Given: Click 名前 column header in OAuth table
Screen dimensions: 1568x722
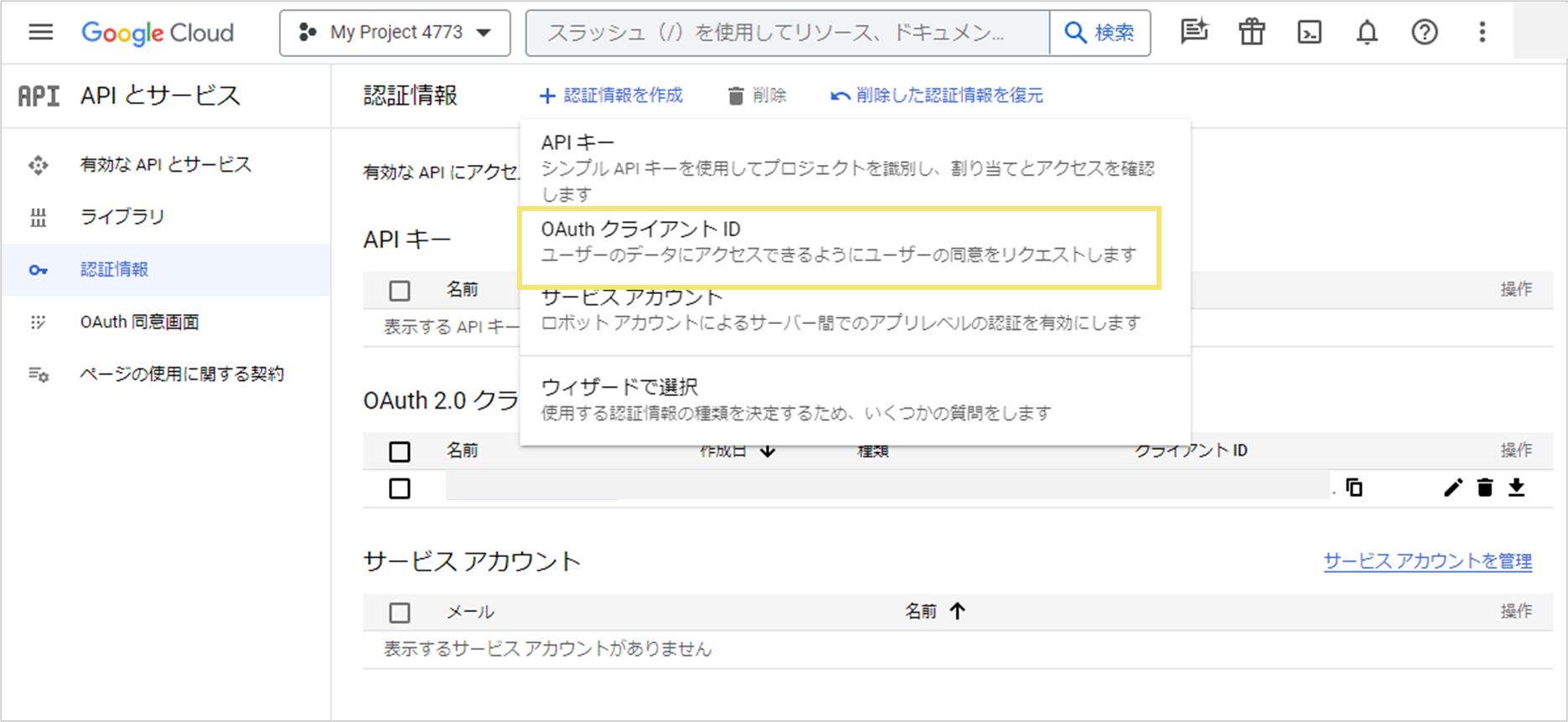Looking at the screenshot, I should coord(462,451).
